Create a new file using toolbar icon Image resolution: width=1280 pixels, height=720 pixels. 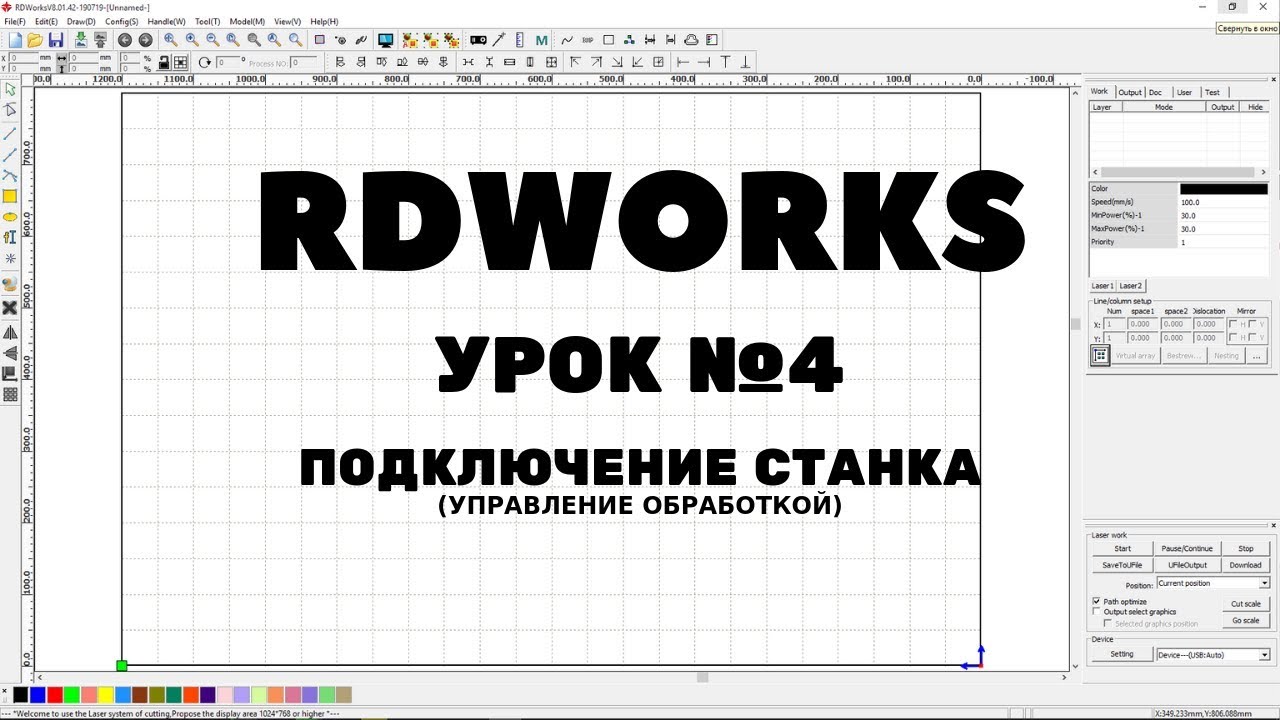(15, 40)
